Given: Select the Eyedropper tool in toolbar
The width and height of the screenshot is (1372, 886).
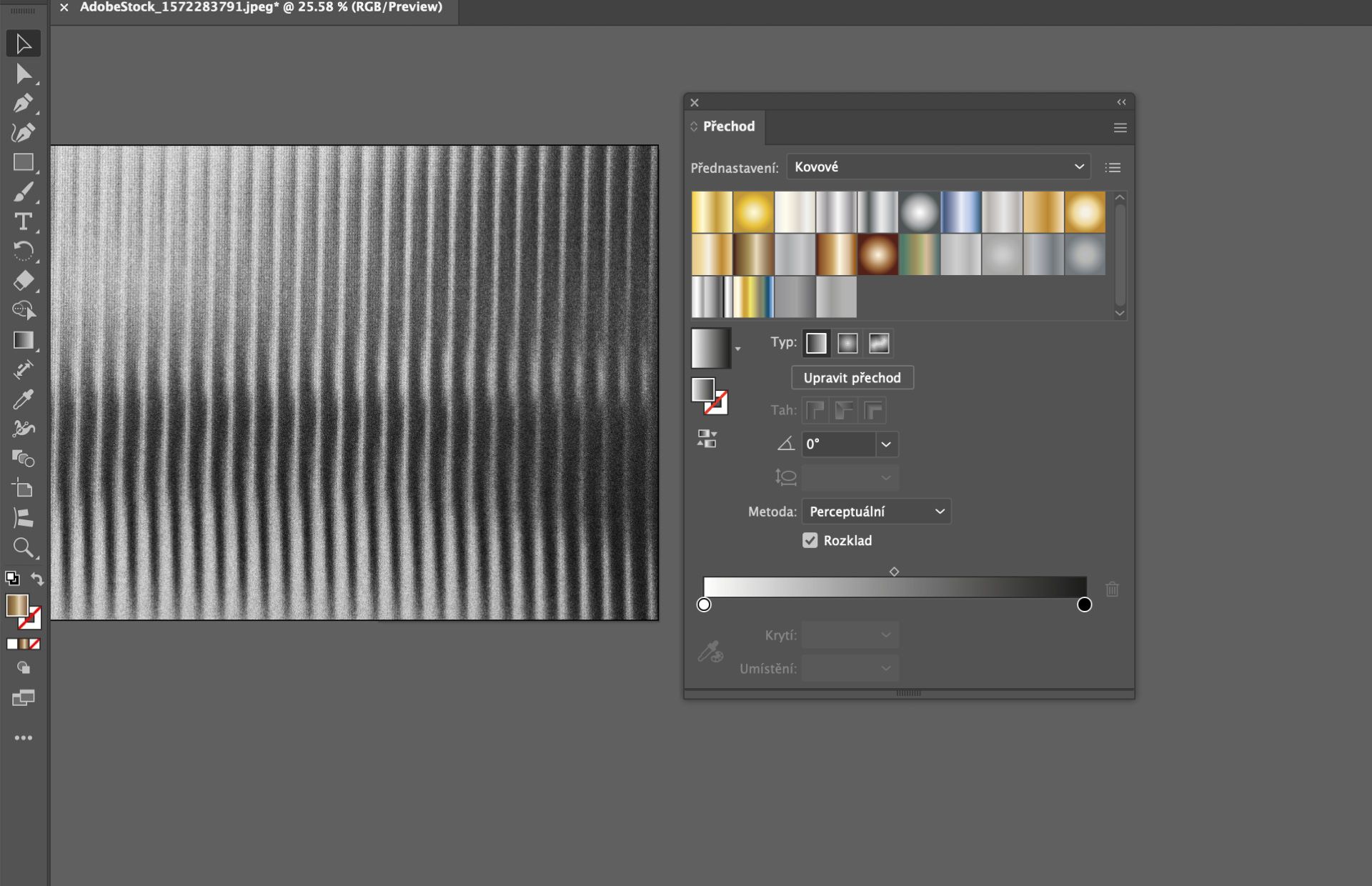Looking at the screenshot, I should [x=23, y=399].
